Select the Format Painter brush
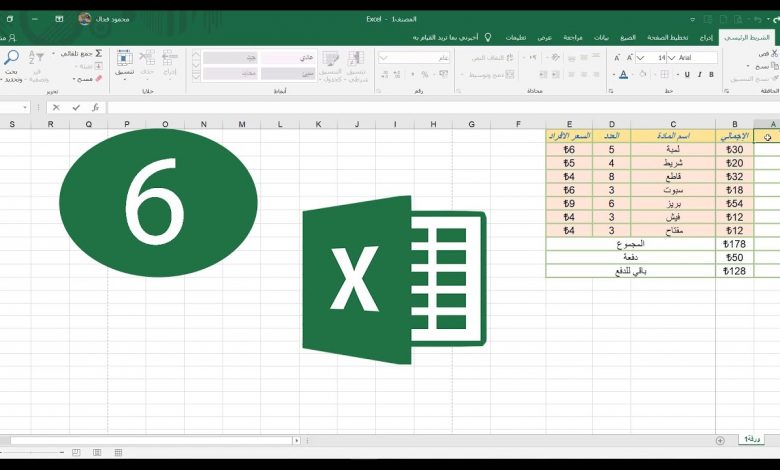Screen dimensions: 780x470 [775, 79]
